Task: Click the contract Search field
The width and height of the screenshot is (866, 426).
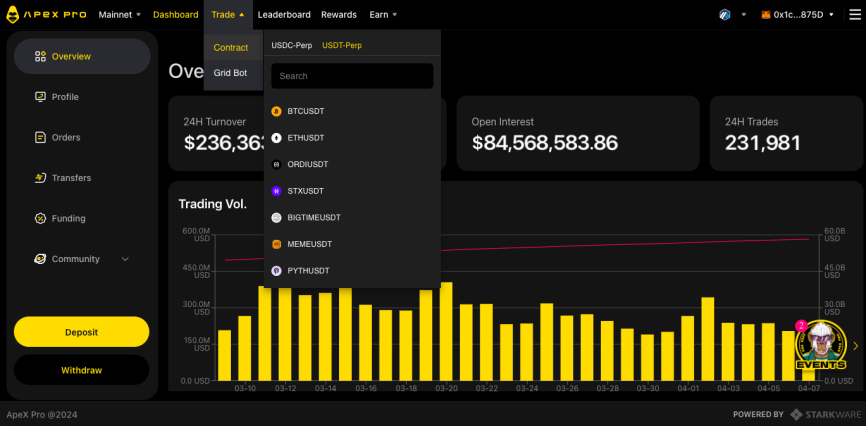Action: (352, 76)
